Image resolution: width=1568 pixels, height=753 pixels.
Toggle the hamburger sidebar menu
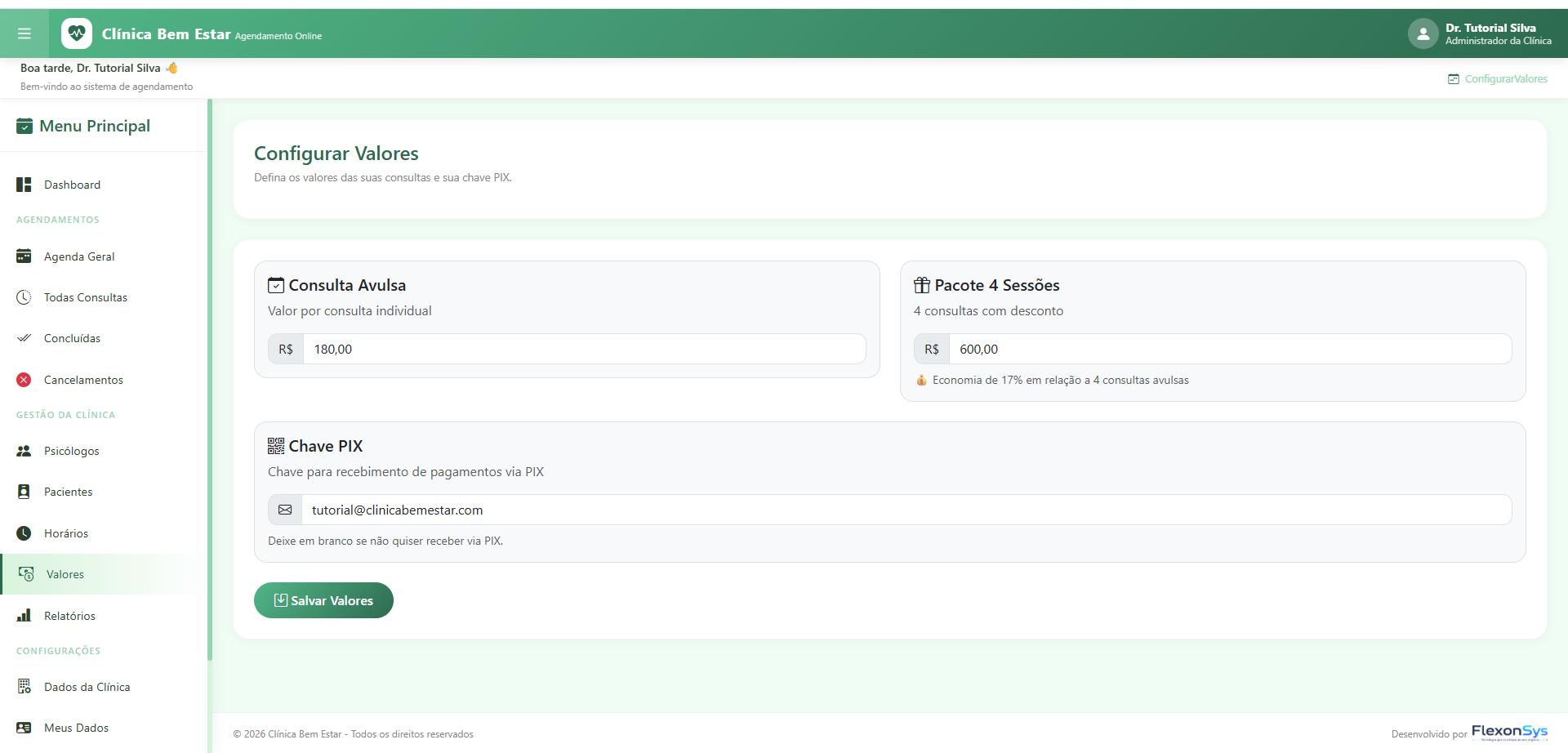pyautogui.click(x=24, y=33)
